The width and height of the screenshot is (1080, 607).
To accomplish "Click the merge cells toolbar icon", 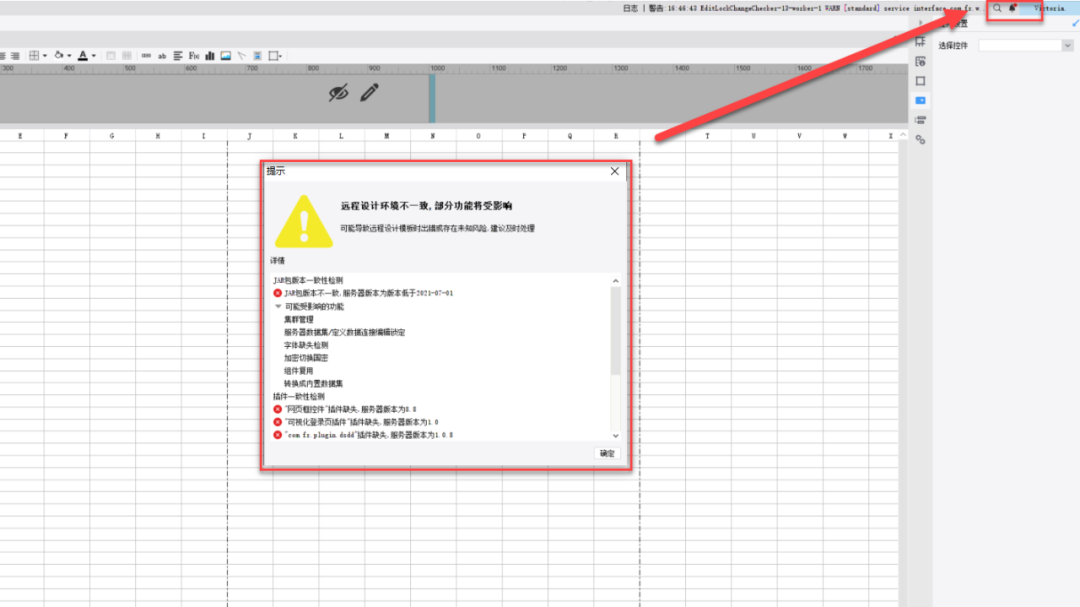I will click(x=111, y=56).
